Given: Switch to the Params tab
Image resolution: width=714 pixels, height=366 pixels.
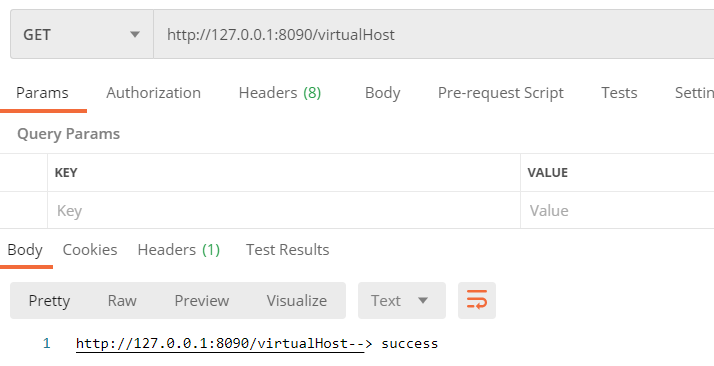Looking at the screenshot, I should coord(42,93).
